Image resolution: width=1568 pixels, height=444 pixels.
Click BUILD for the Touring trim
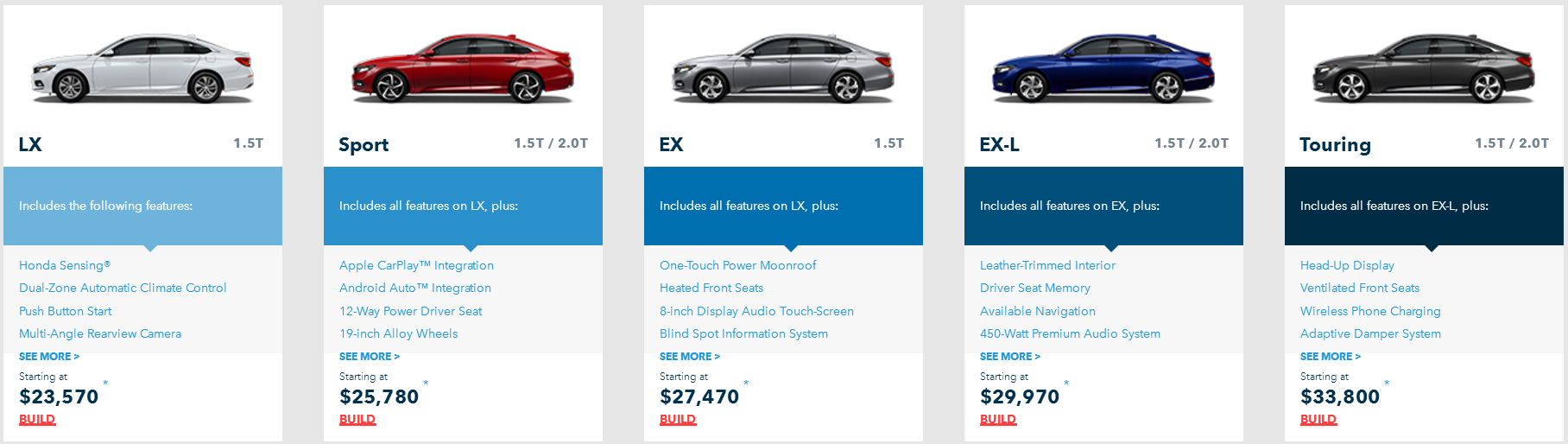point(1318,420)
